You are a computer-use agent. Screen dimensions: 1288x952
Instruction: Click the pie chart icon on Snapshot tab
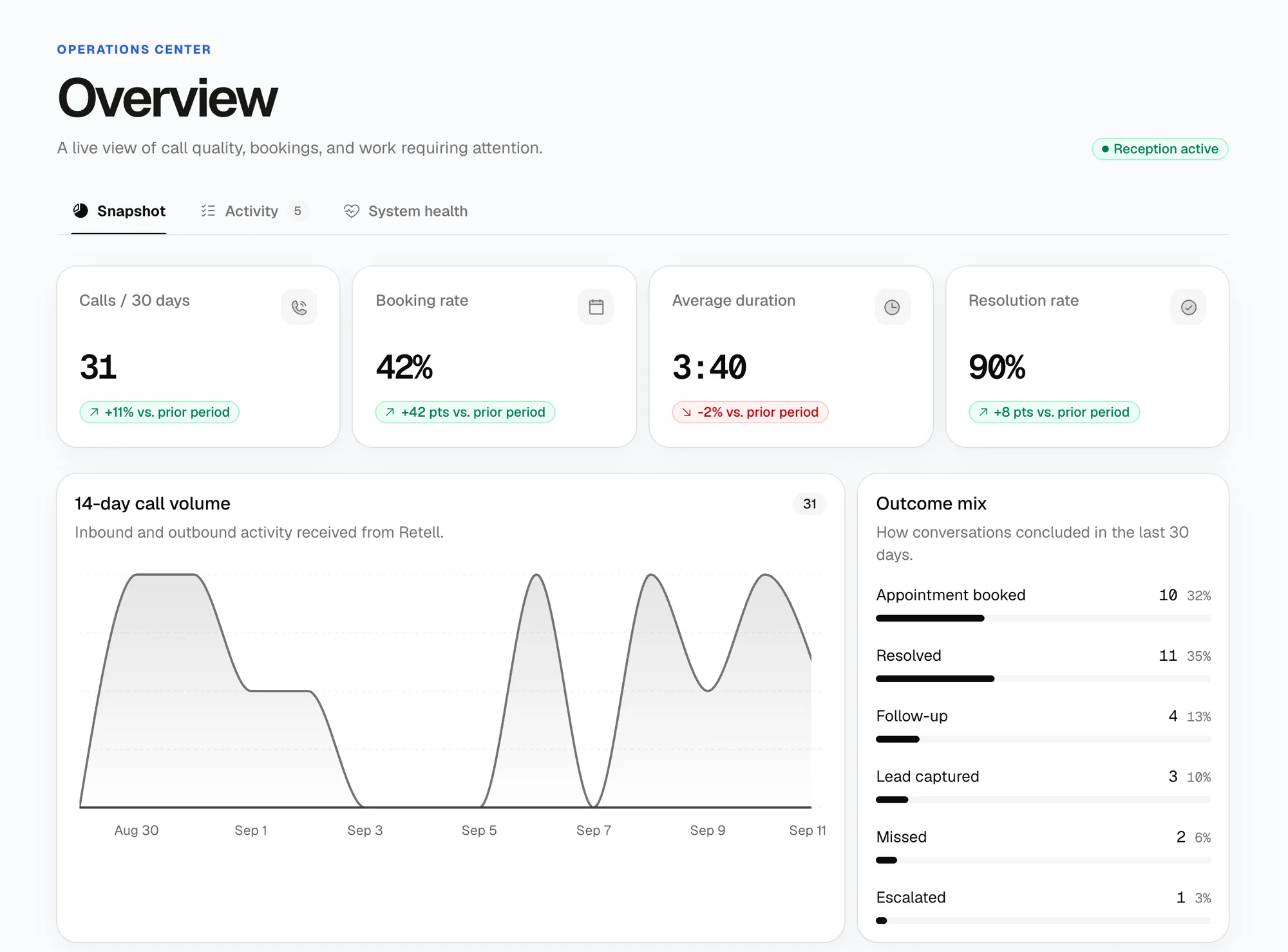coord(80,211)
